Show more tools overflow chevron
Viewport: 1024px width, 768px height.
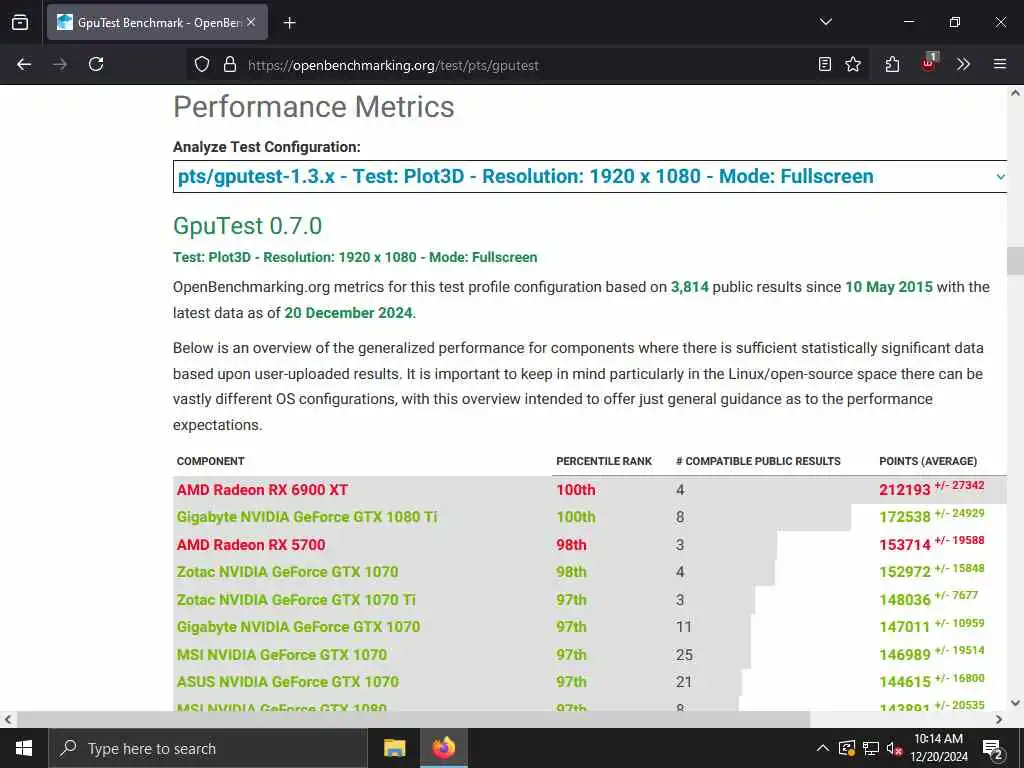pos(963,64)
